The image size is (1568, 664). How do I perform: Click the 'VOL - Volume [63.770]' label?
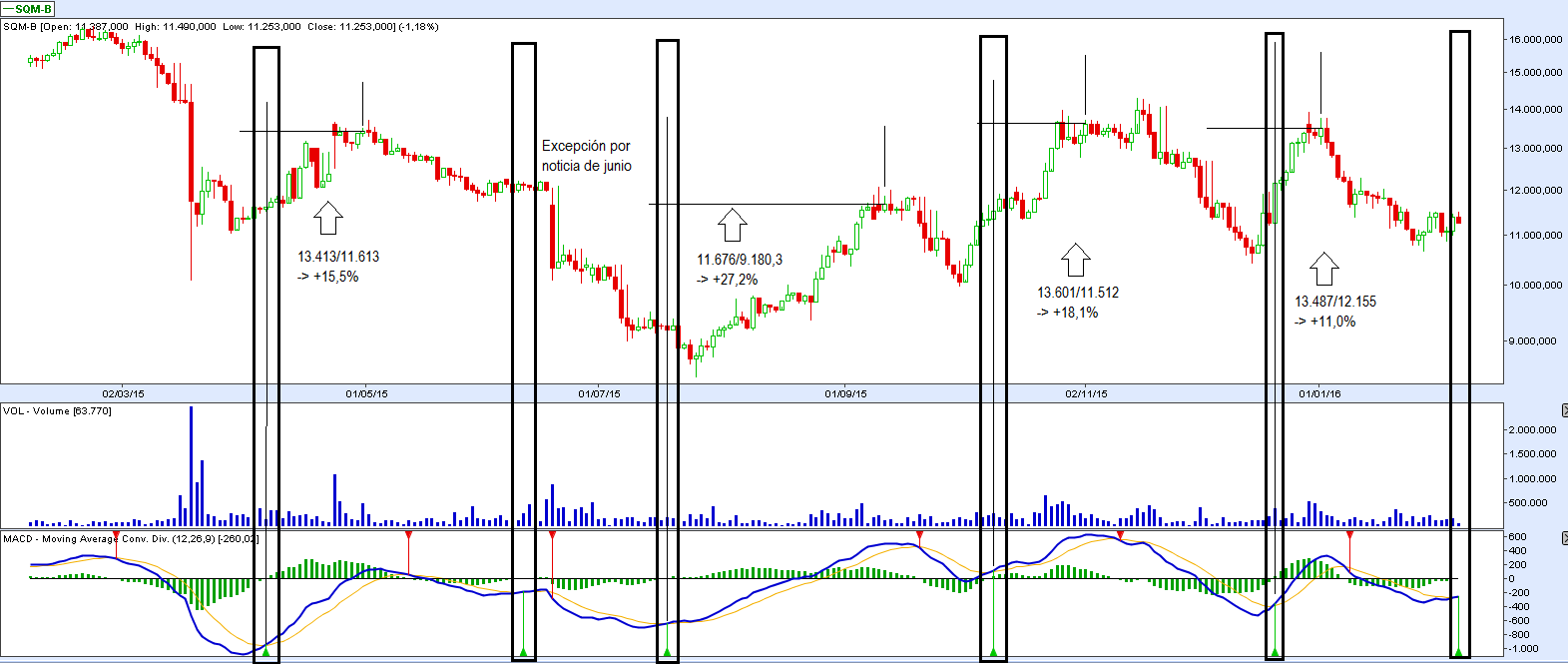(x=57, y=411)
